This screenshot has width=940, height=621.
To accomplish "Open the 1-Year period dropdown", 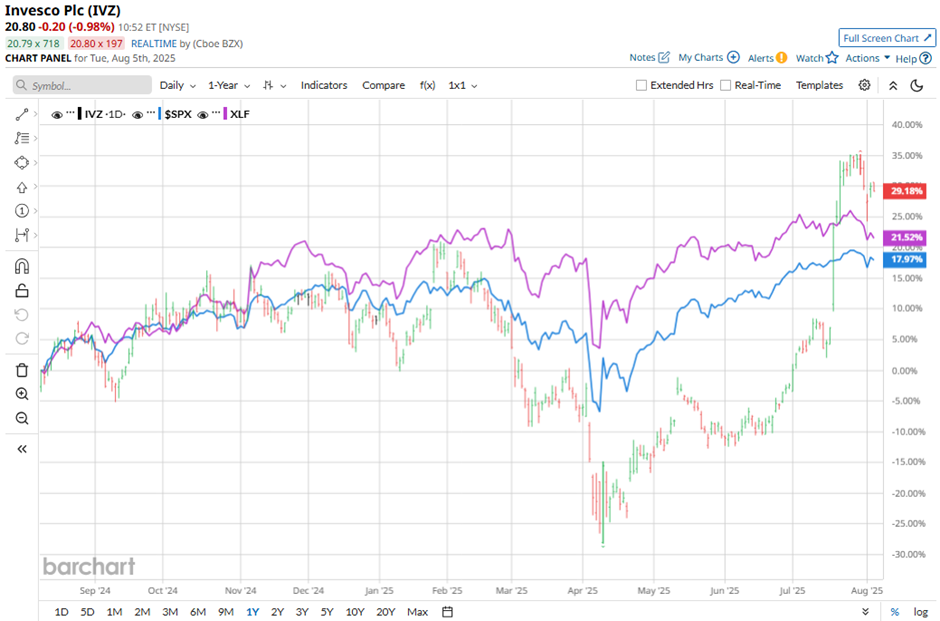I will 229,85.
